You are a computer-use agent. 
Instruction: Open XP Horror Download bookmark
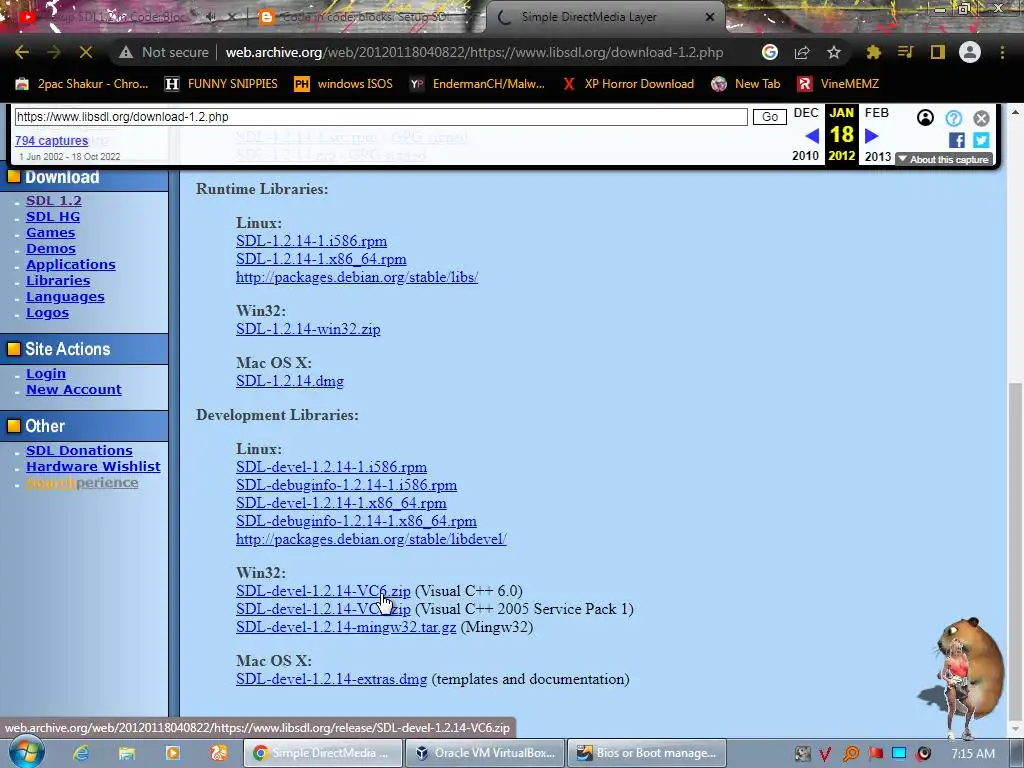click(x=628, y=84)
